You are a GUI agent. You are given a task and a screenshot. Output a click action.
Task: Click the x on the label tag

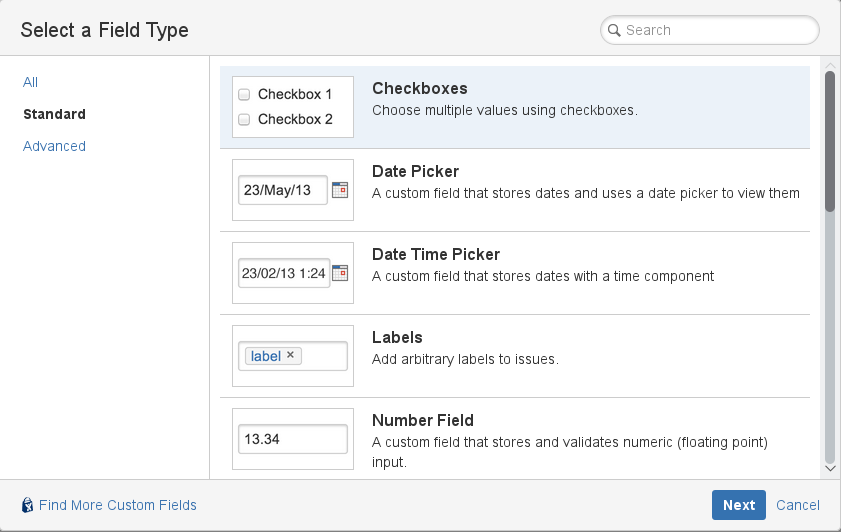point(290,355)
